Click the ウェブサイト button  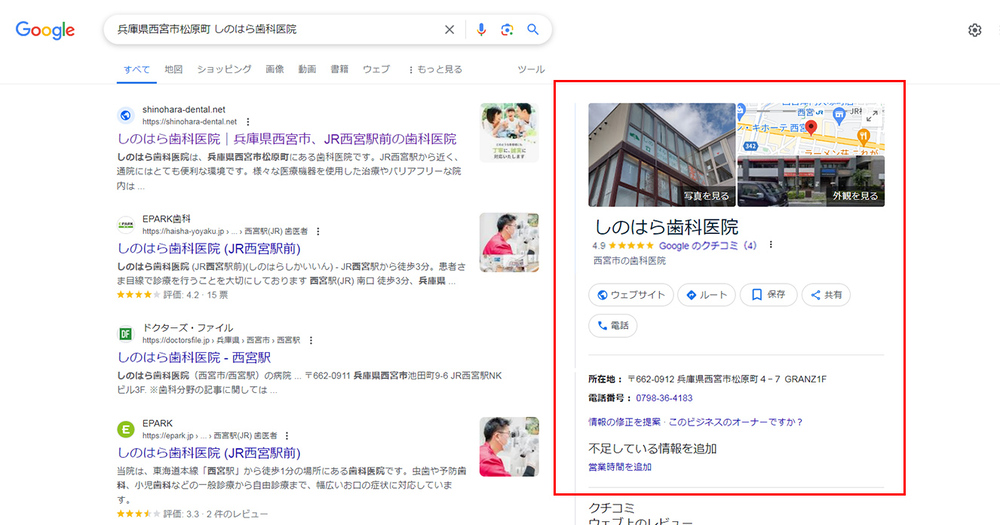pyautogui.click(x=630, y=295)
